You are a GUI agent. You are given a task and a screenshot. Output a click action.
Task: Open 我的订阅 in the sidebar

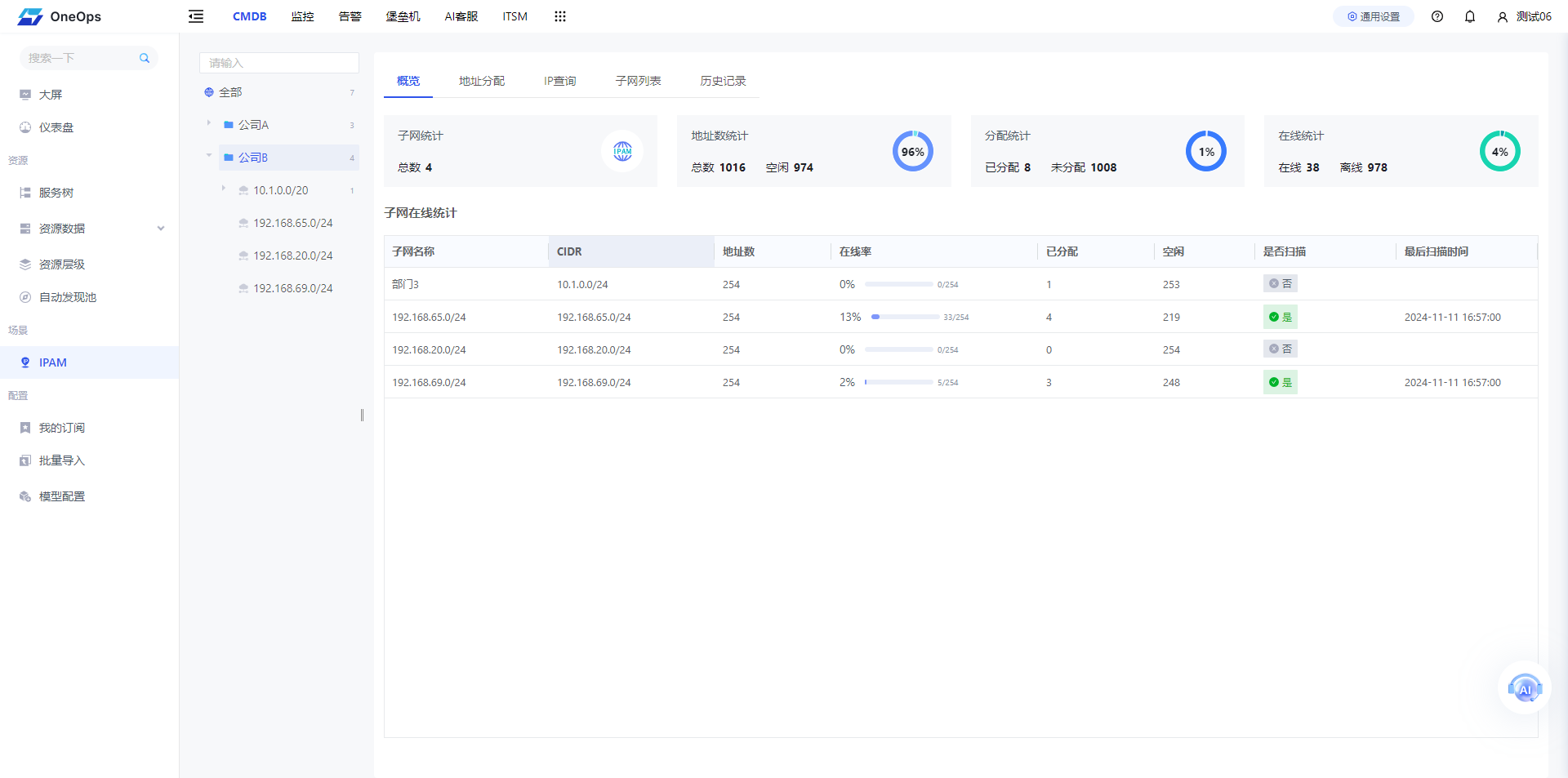point(89,428)
